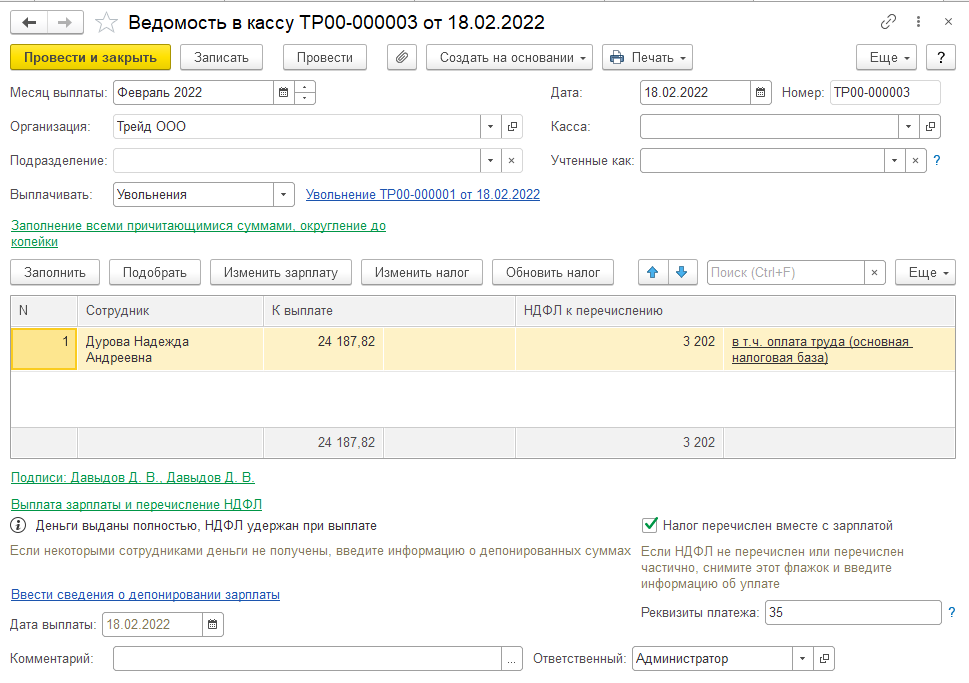Move row down with blue down arrow
The image size is (969, 683).
(682, 273)
